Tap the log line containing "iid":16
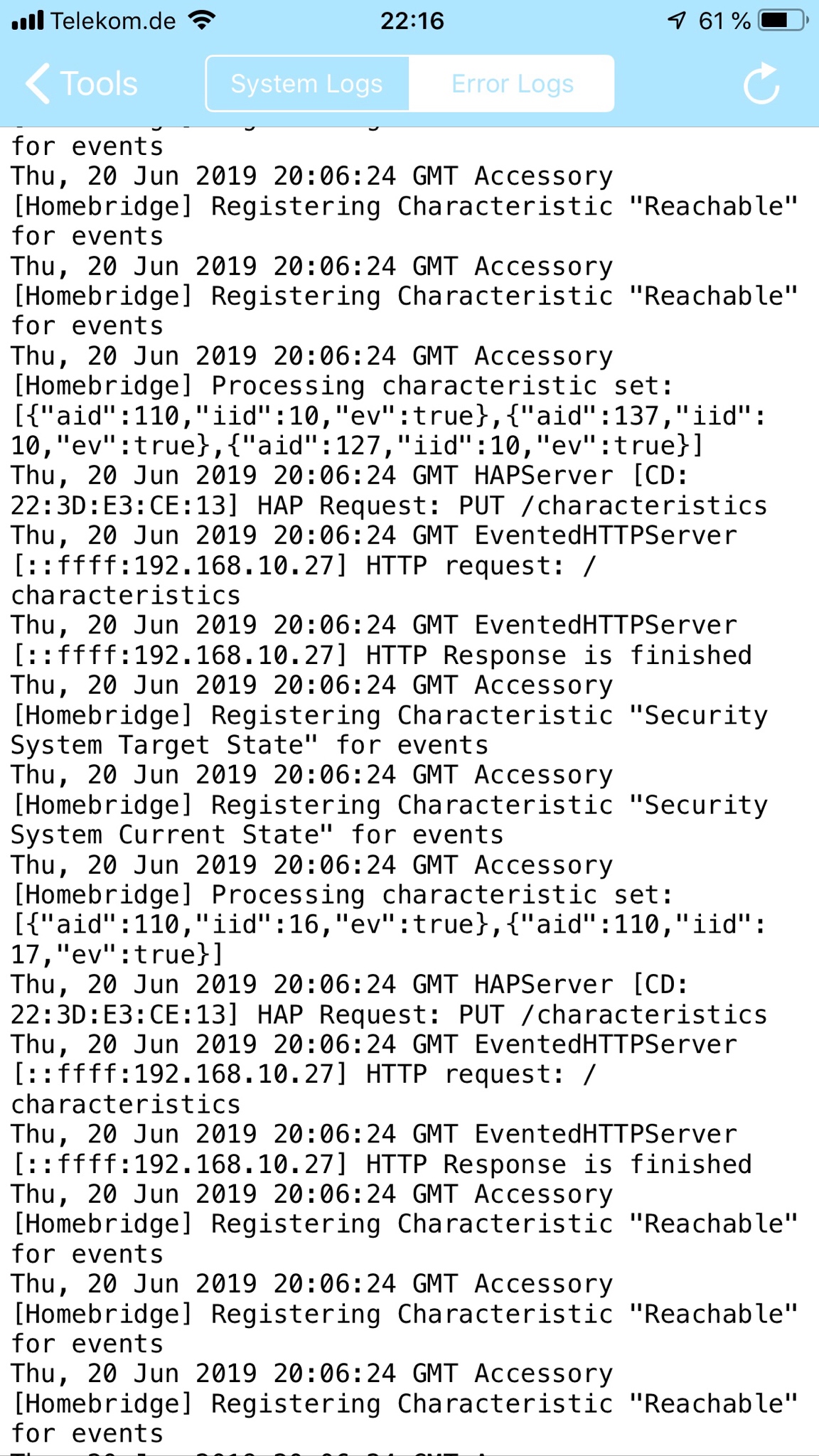The image size is (819, 1456). pyautogui.click(x=388, y=924)
